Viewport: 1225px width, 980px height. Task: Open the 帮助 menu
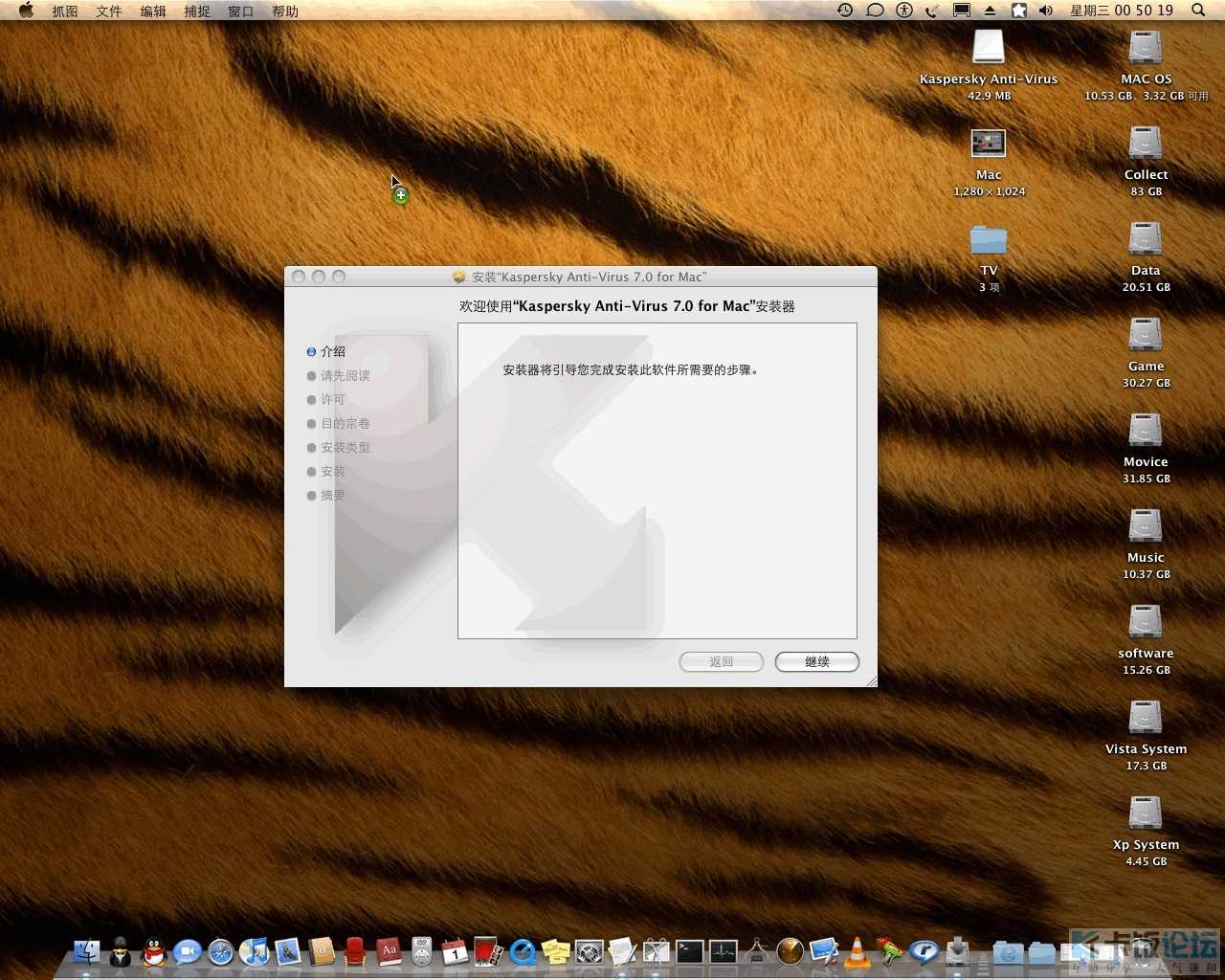click(x=285, y=11)
